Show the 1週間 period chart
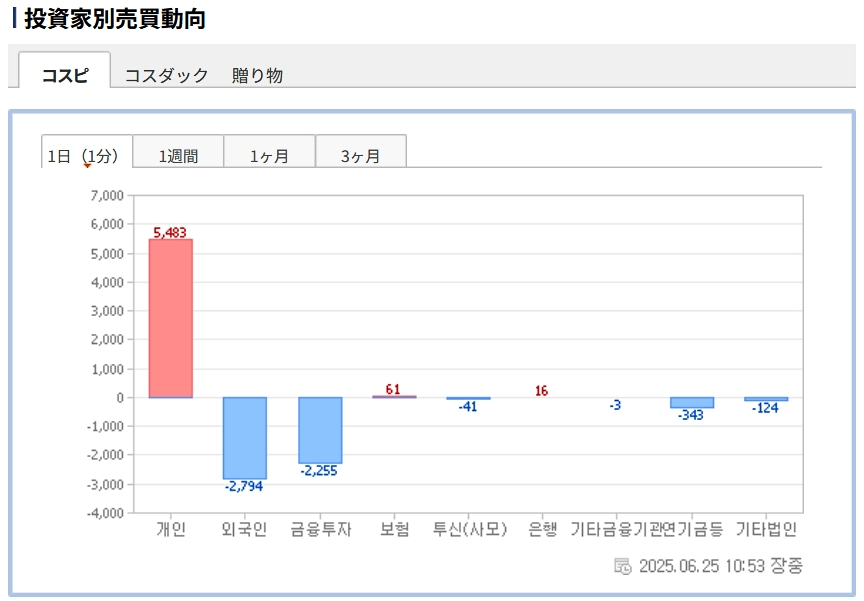 click(x=178, y=155)
